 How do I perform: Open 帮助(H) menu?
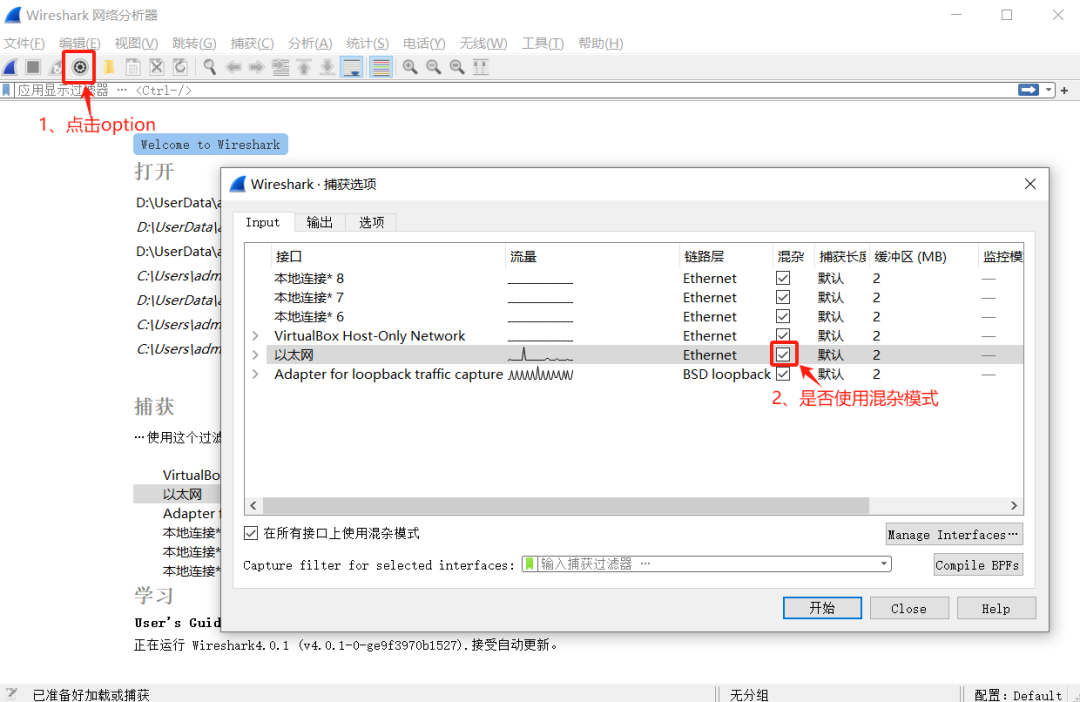(x=601, y=43)
